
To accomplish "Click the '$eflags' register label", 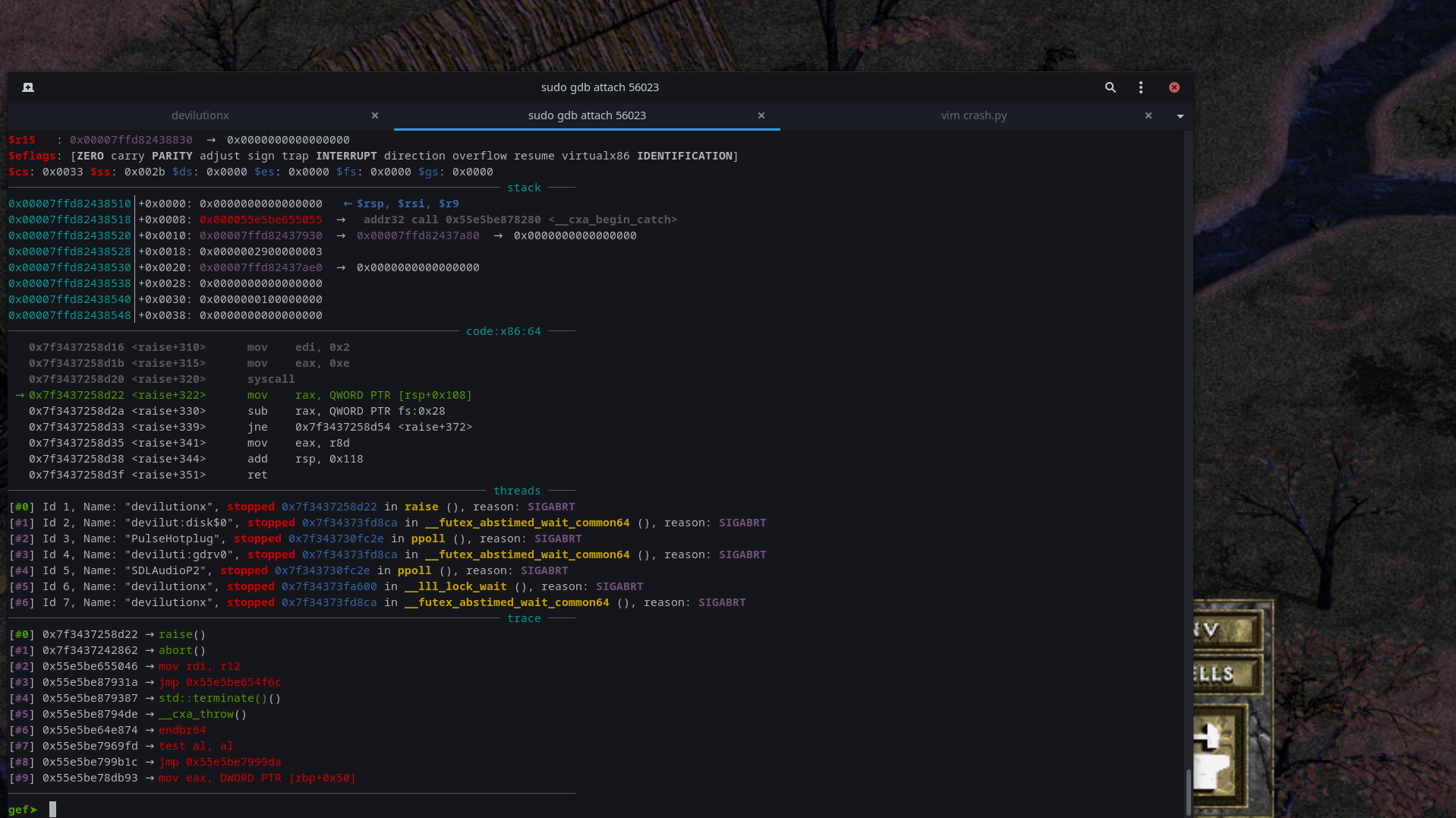I will (x=32, y=156).
